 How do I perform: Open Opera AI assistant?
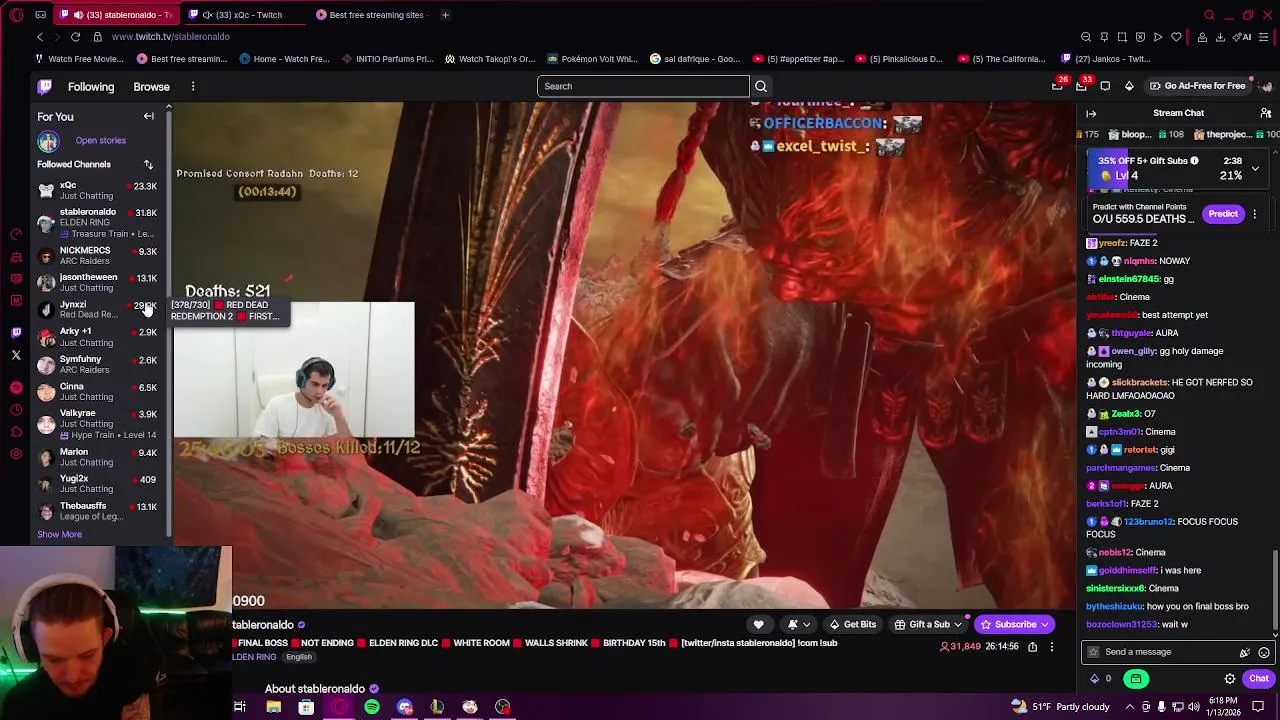point(1244,37)
